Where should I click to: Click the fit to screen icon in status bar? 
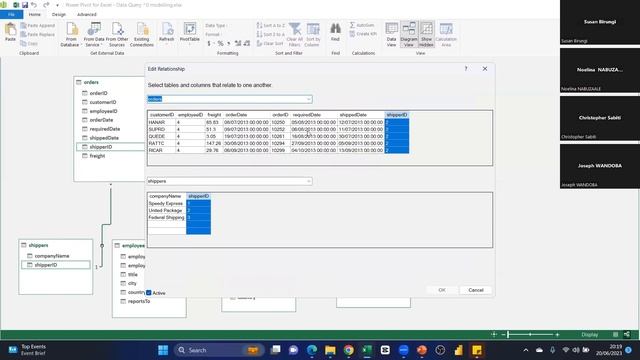[493, 334]
